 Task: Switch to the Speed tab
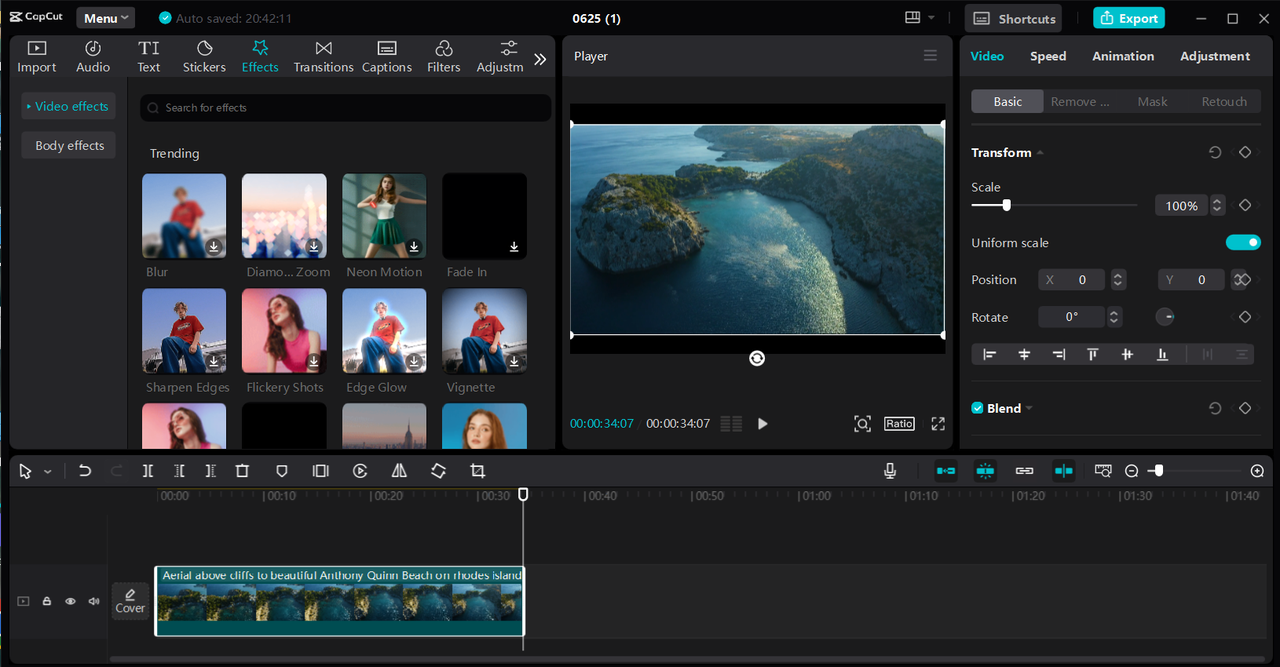1048,56
